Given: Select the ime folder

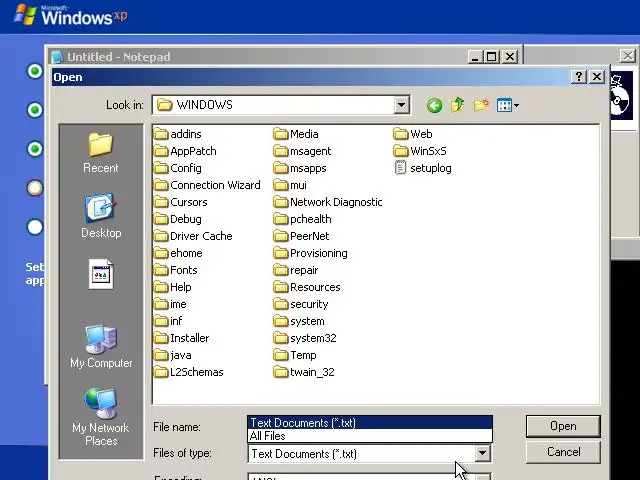Looking at the screenshot, I should tap(171, 304).
